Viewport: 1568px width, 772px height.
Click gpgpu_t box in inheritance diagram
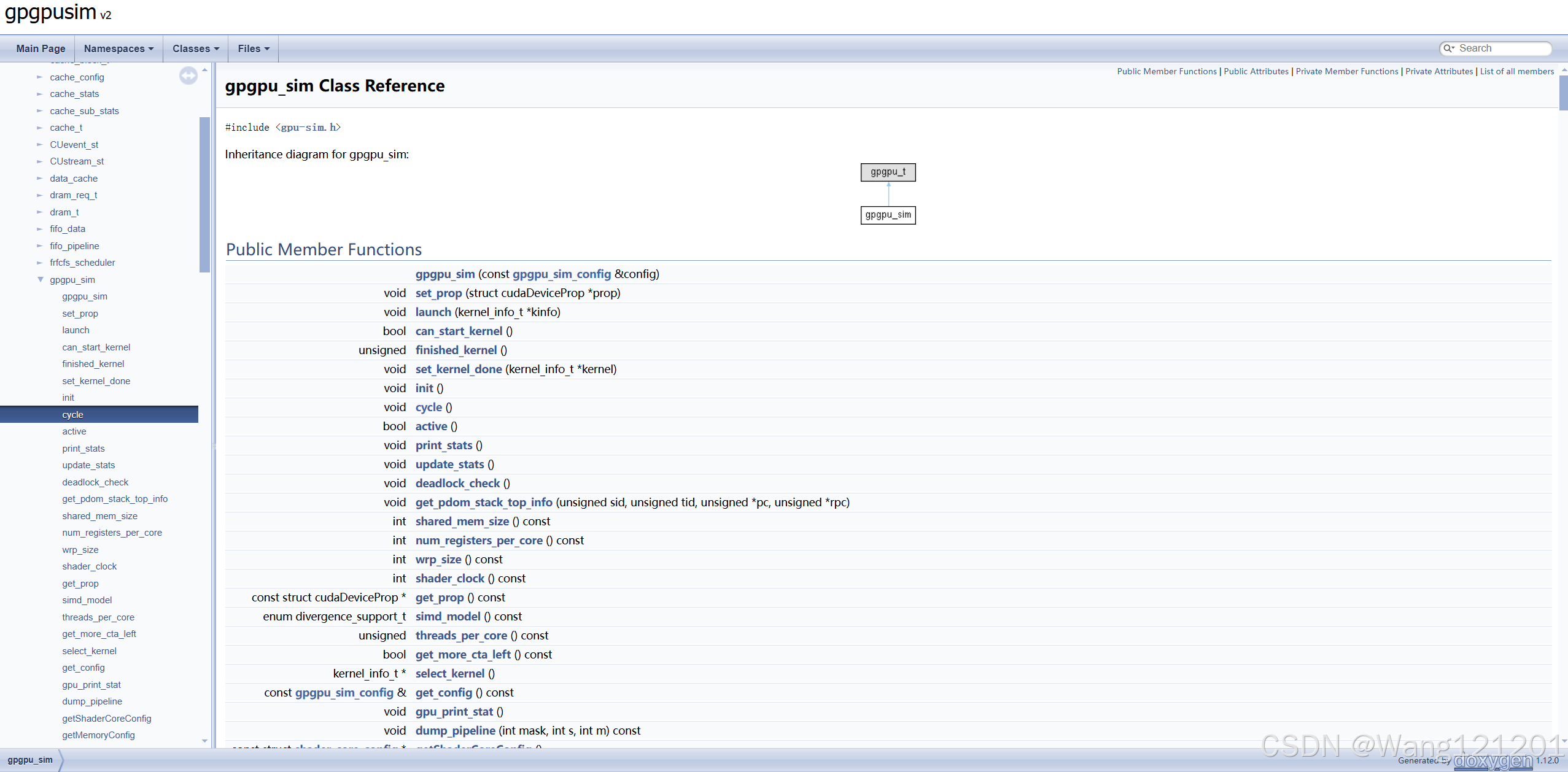(x=888, y=172)
